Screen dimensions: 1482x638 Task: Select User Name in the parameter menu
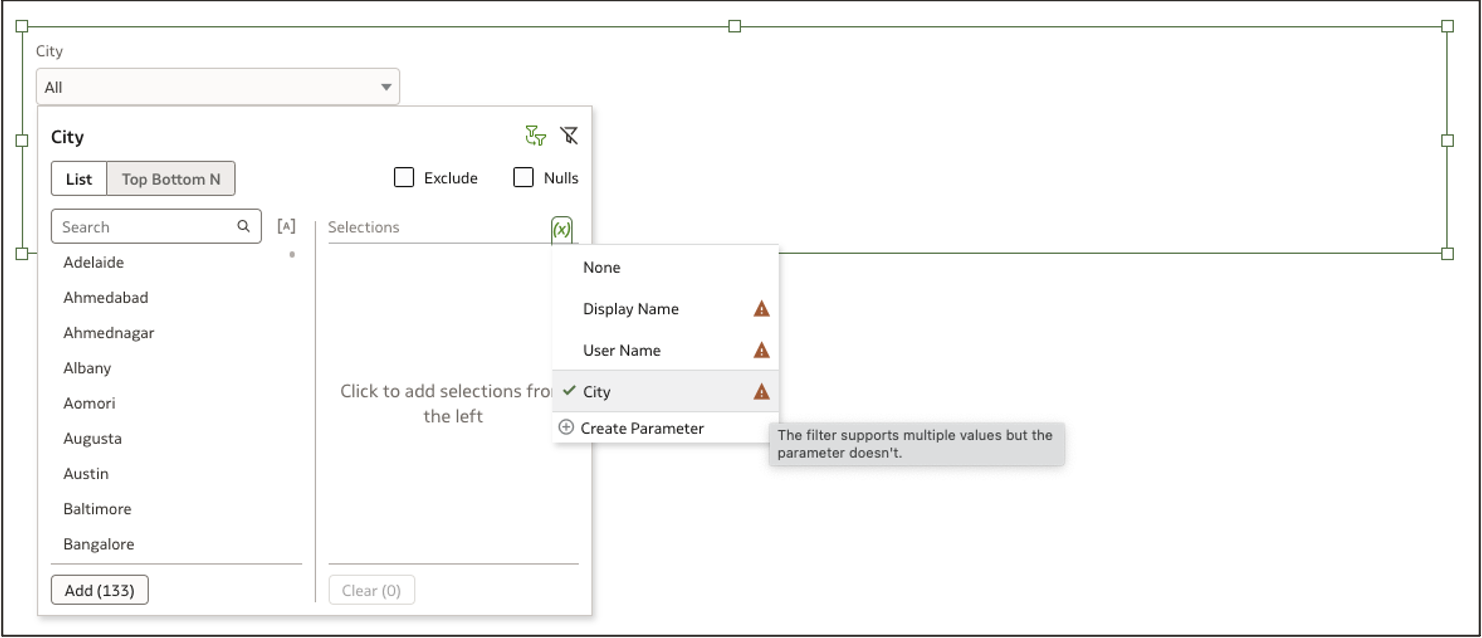click(x=622, y=350)
